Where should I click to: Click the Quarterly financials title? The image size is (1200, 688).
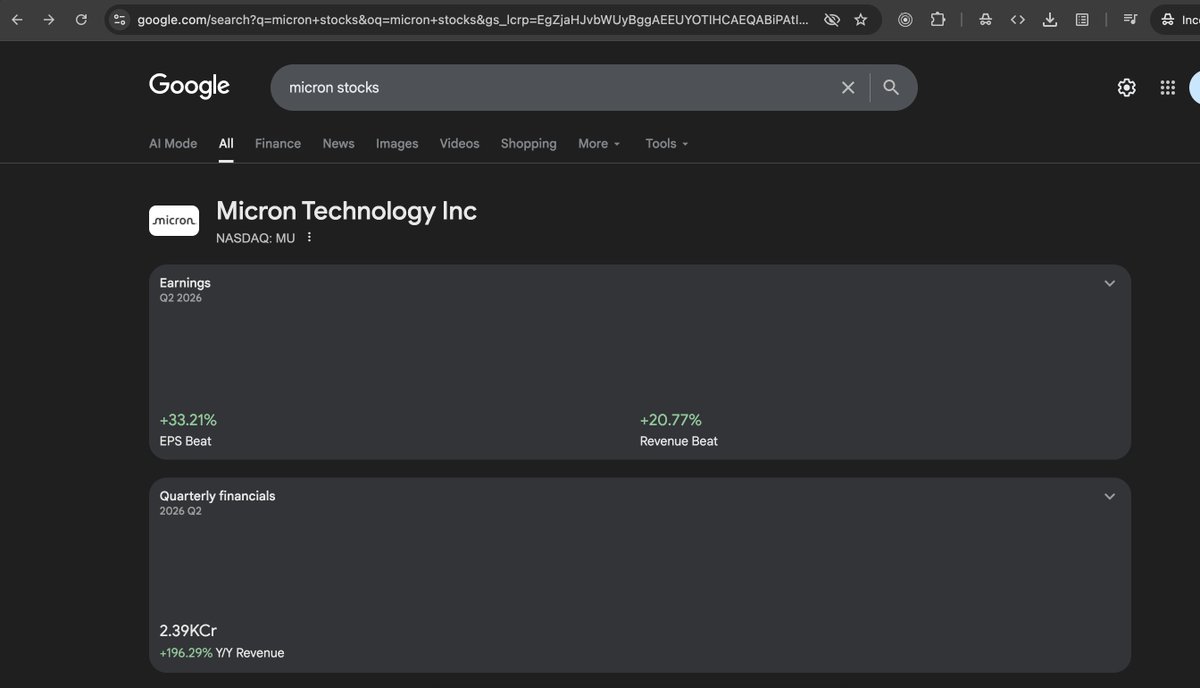(x=217, y=496)
